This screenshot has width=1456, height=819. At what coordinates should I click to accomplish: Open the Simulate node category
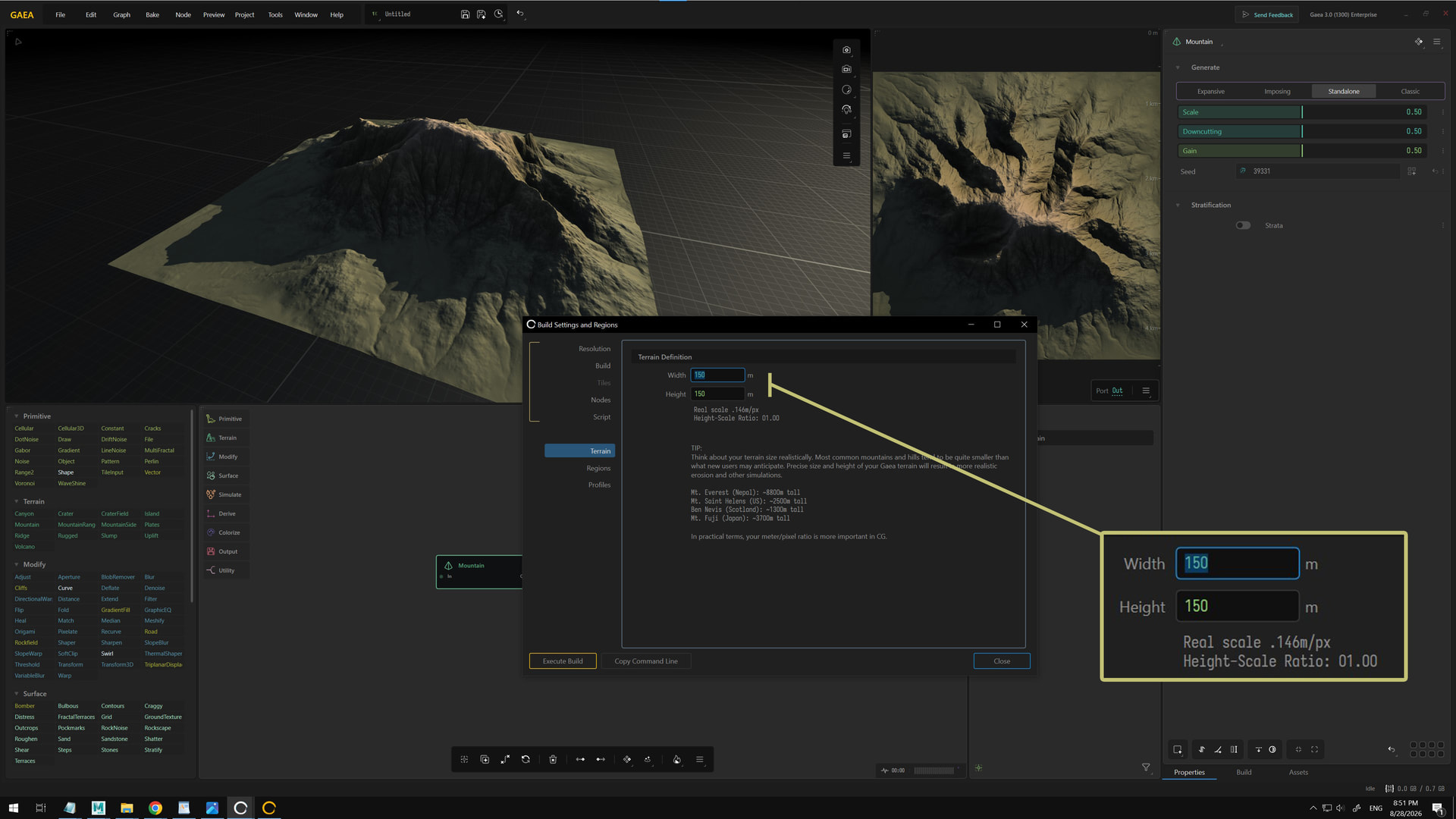point(224,494)
